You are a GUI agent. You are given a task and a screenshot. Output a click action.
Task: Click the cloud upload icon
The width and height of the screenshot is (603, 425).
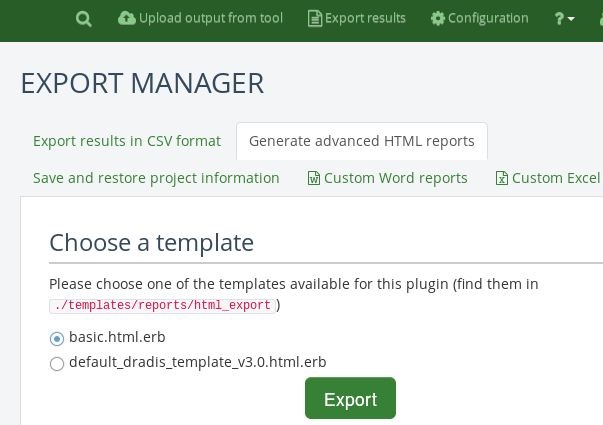click(x=126, y=18)
